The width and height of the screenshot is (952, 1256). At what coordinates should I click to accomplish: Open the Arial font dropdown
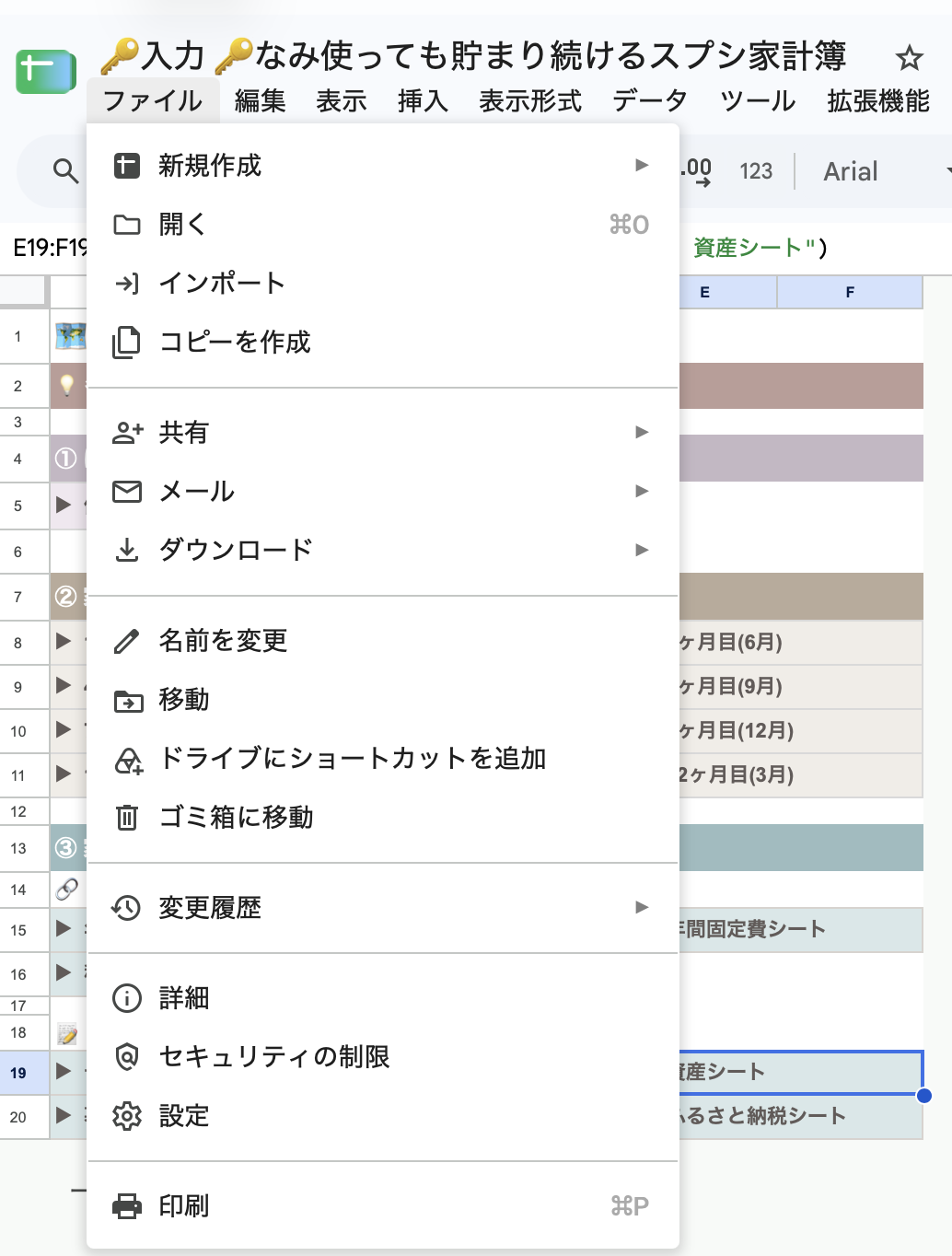(888, 171)
